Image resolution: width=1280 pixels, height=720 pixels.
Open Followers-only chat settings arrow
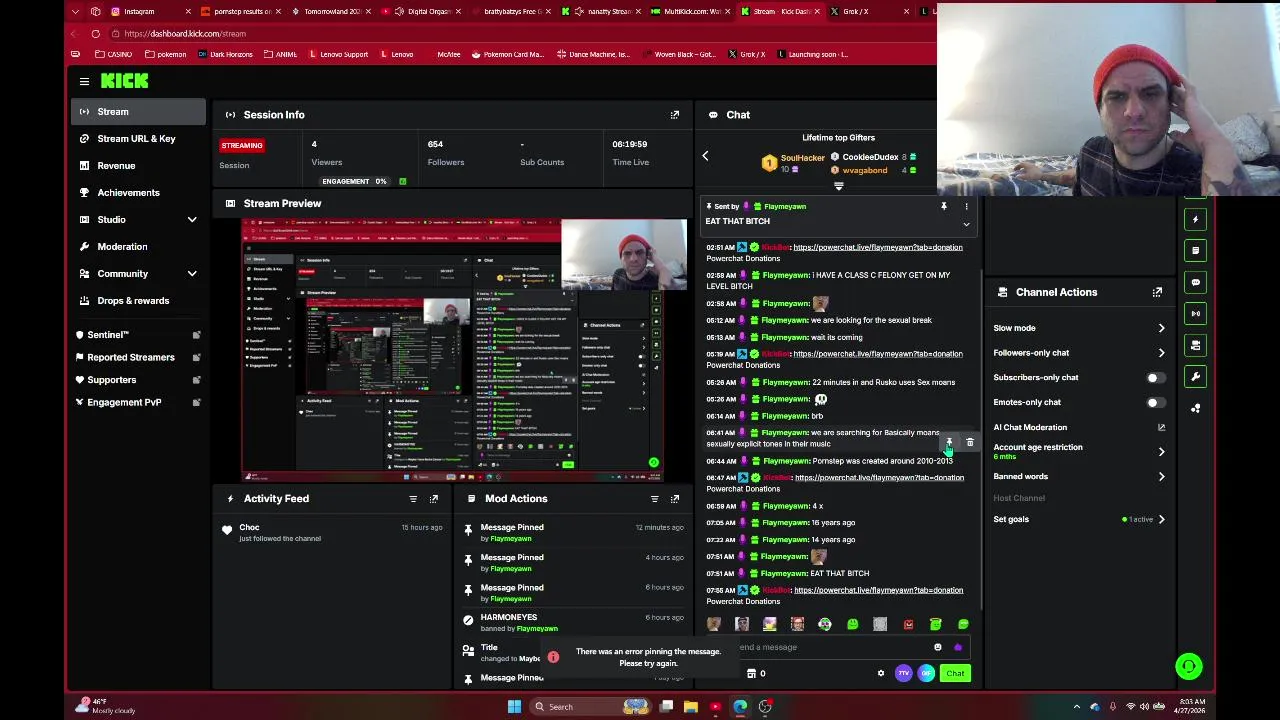[x=1161, y=353]
